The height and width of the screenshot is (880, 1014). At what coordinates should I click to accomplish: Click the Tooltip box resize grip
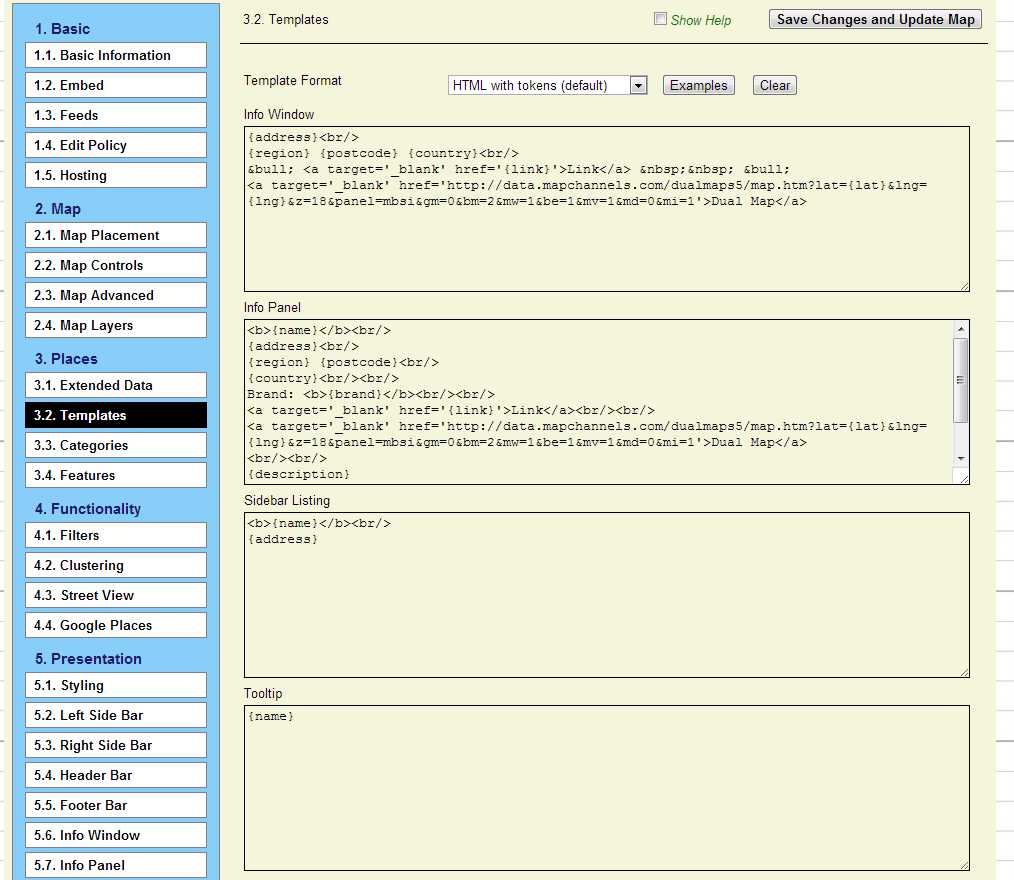point(964,865)
